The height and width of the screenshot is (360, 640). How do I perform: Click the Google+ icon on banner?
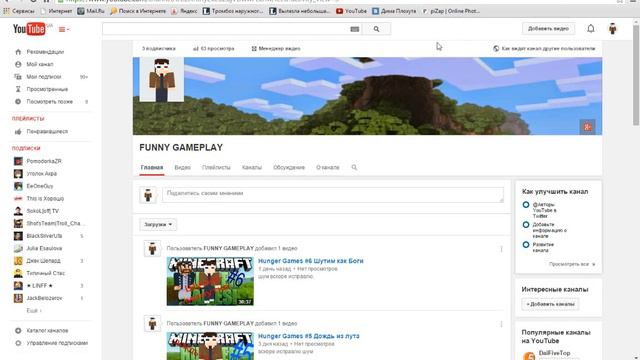[587, 127]
